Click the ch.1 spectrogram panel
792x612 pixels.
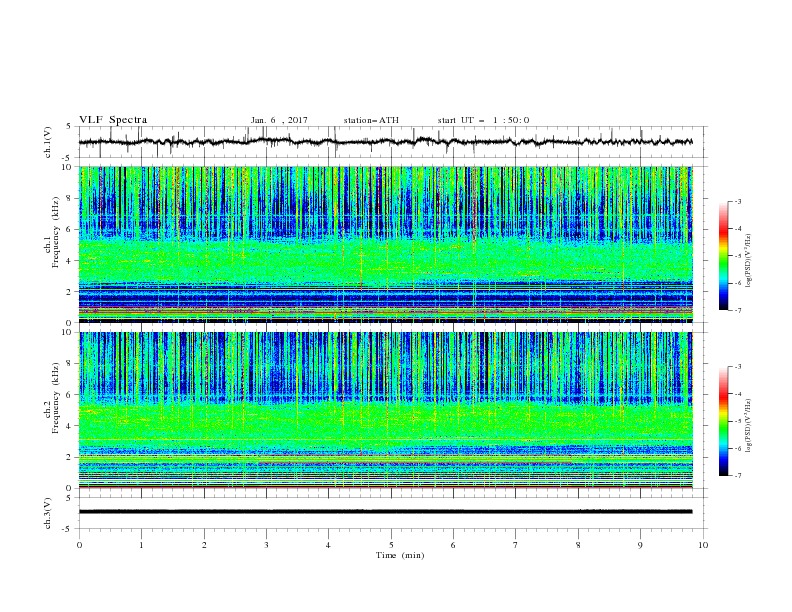[385, 244]
